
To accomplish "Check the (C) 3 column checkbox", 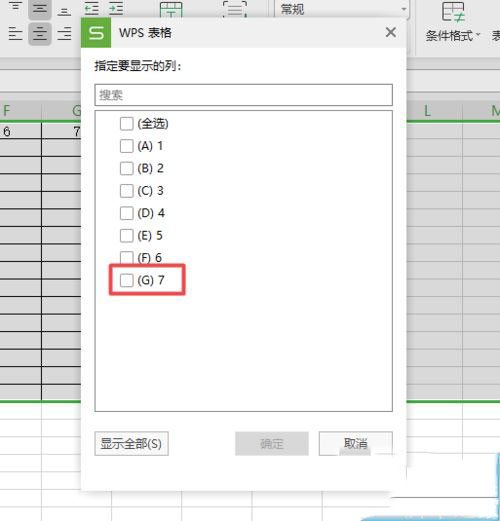I will [126, 191].
